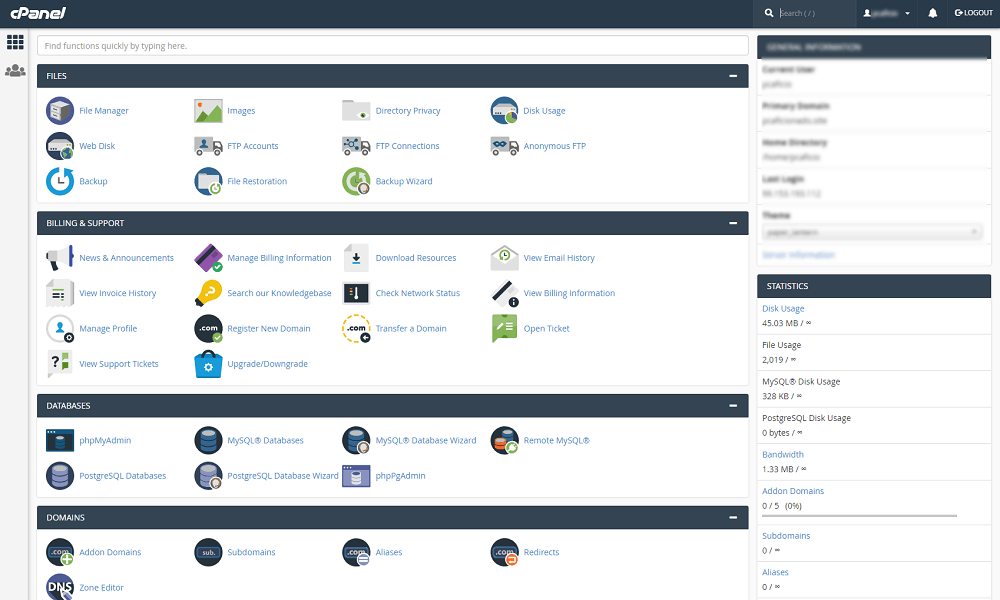Open the PostgreSQL Database Wizard link
This screenshot has height=600, width=1000.
click(283, 476)
